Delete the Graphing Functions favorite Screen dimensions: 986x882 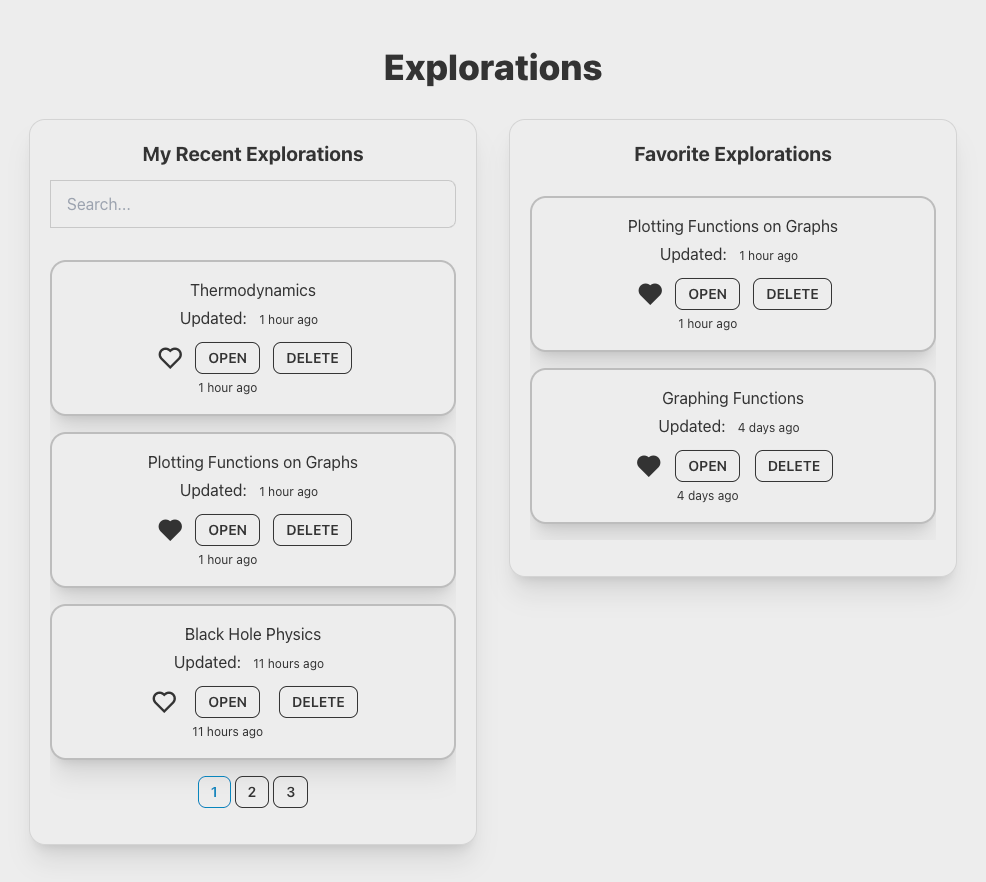pos(793,466)
